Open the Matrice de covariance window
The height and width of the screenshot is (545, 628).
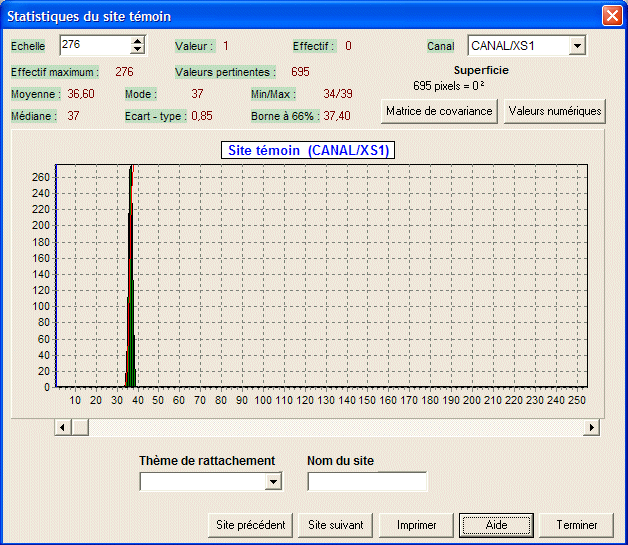(x=439, y=111)
